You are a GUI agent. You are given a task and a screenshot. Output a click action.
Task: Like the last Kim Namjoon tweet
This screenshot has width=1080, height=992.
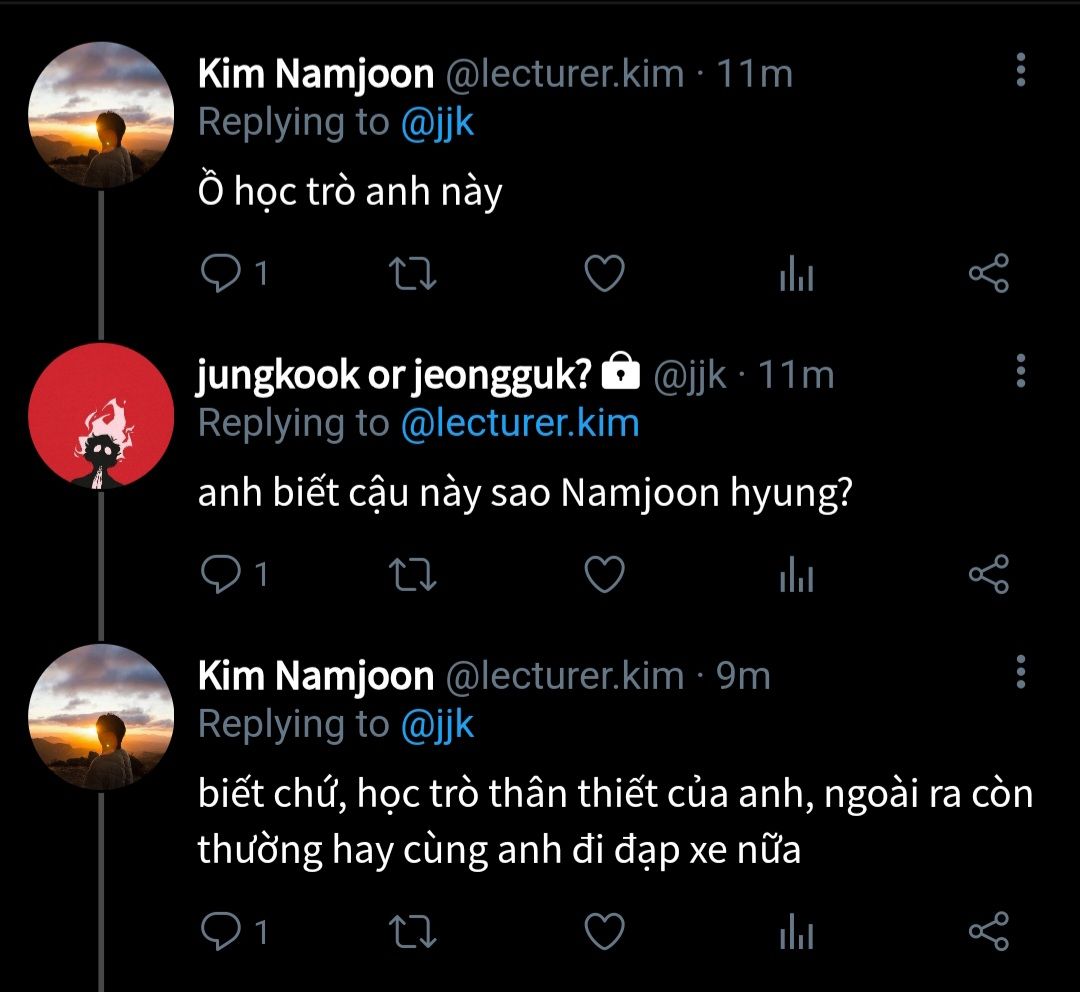pos(604,931)
